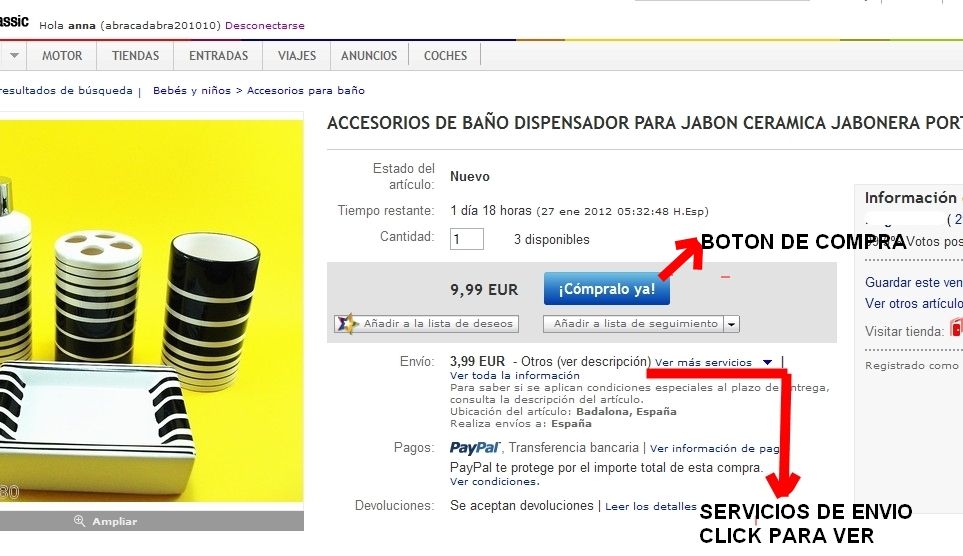The image size is (963, 556).
Task: Click the magnifier icon beside Ampliar
Action: pos(79,520)
